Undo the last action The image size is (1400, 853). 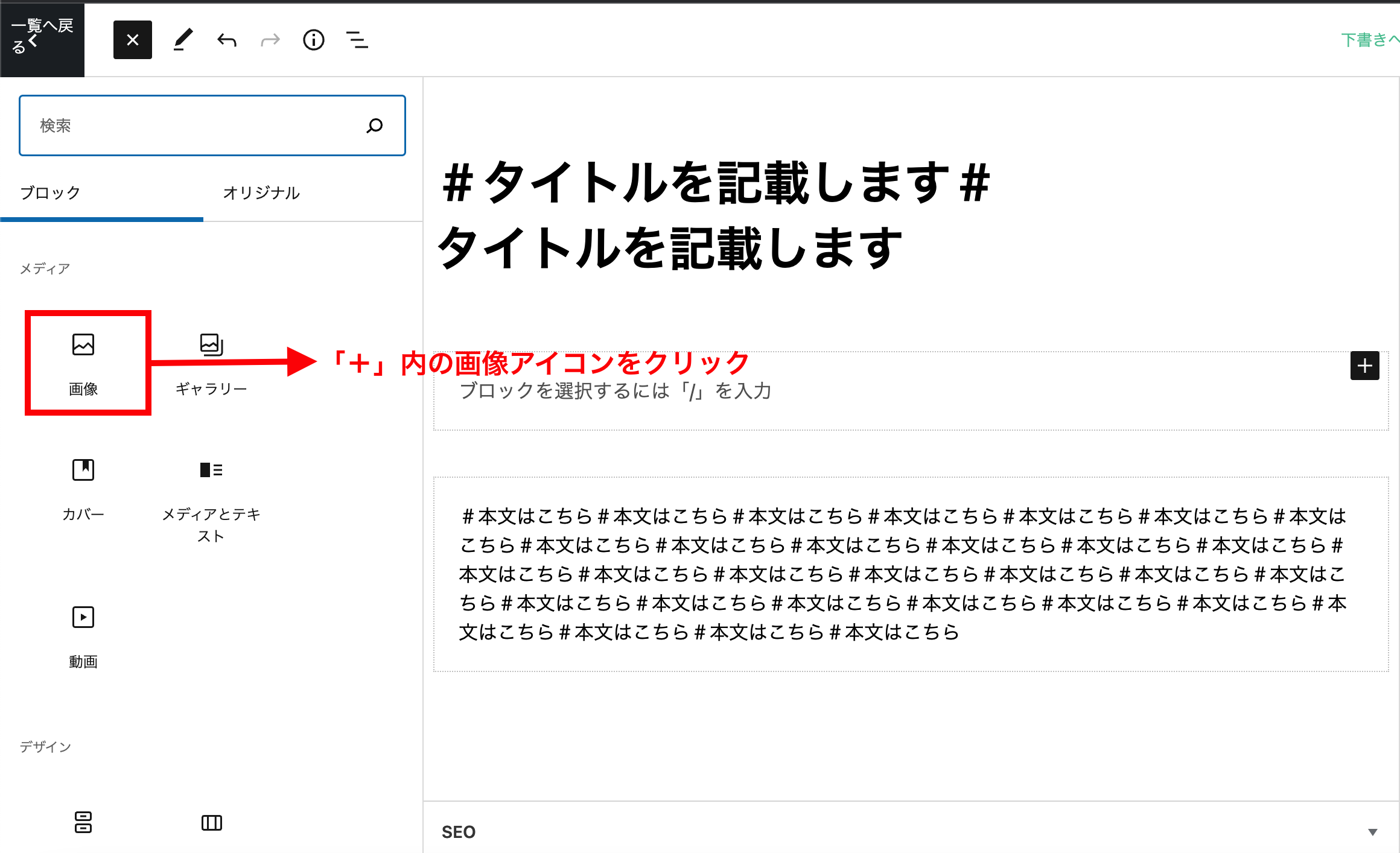pos(227,40)
